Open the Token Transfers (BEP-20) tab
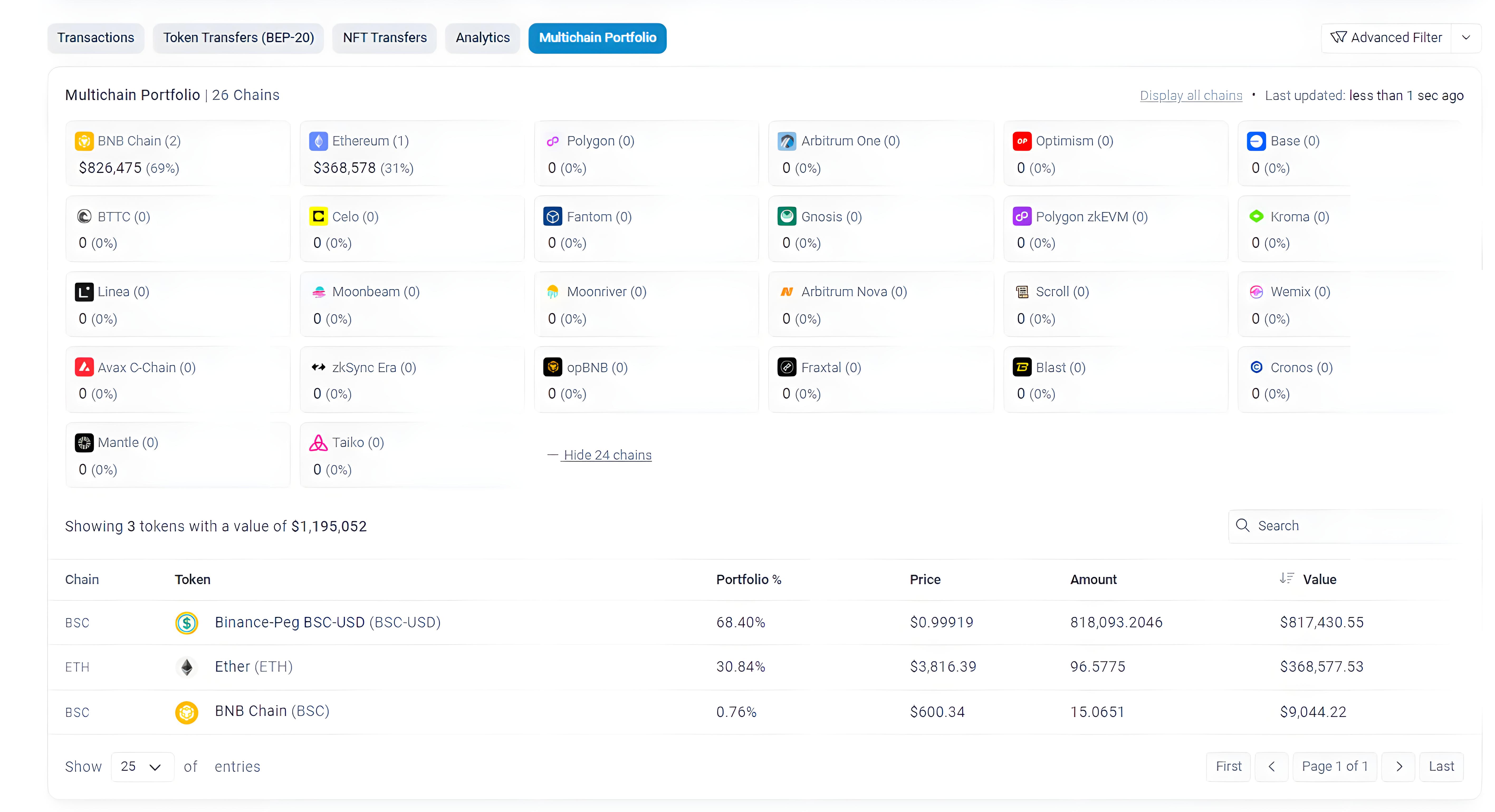The image size is (1495, 812). [x=238, y=38]
